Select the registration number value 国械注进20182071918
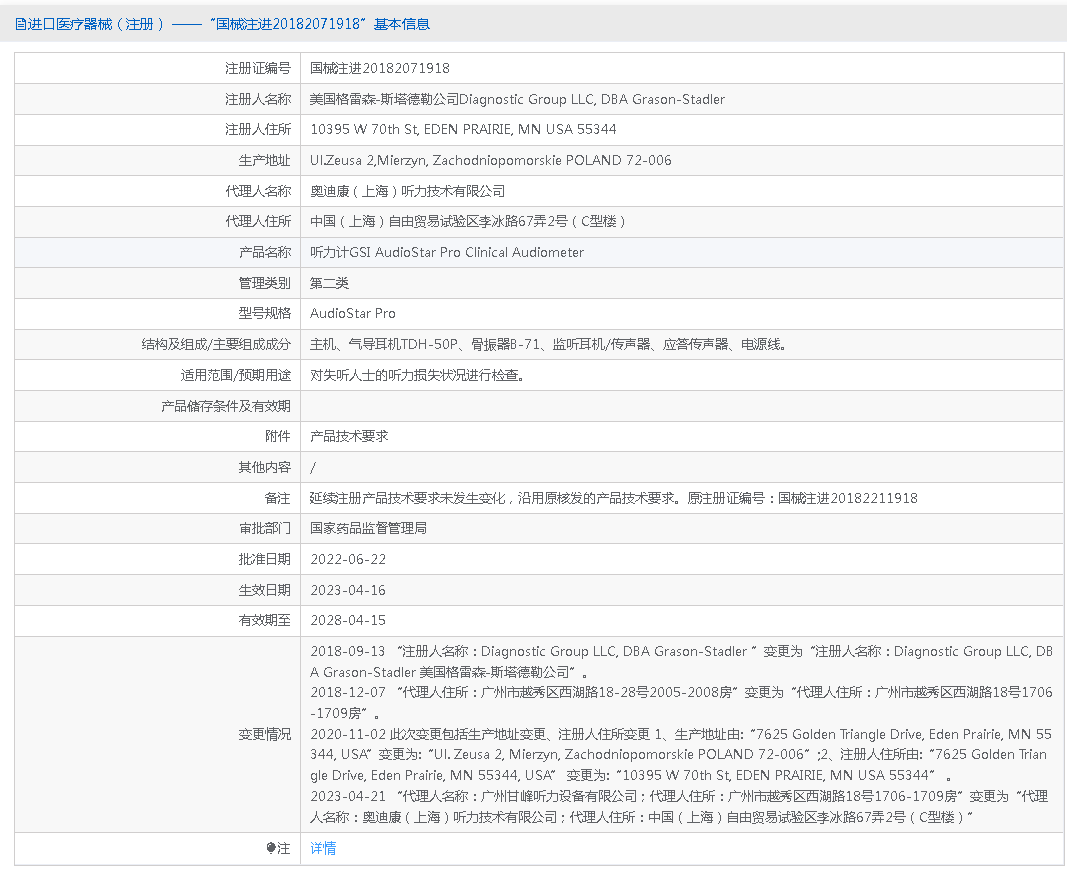 click(x=380, y=69)
